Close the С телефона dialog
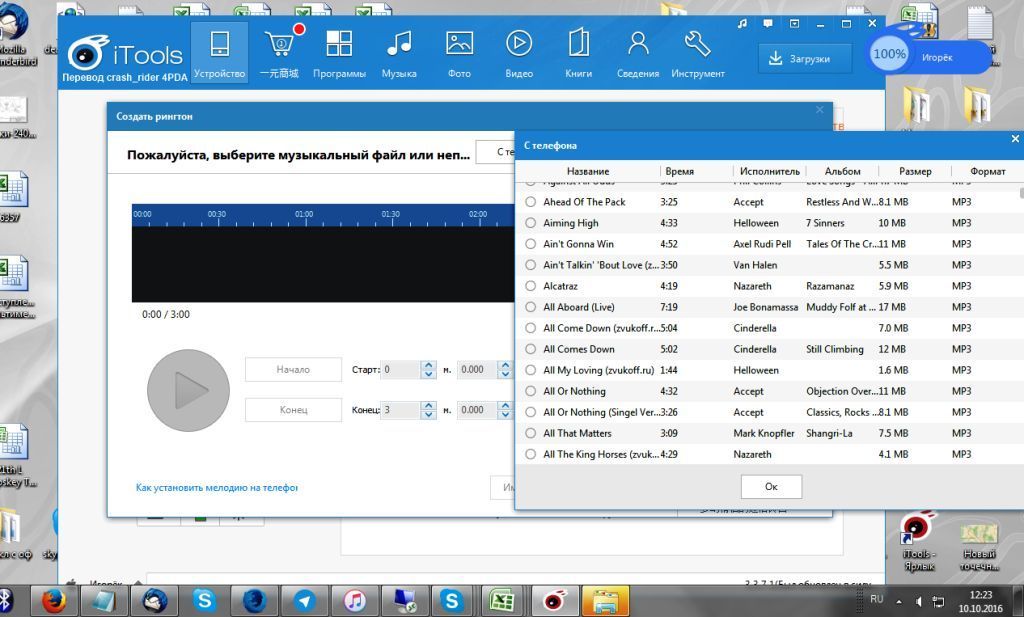 pos(1015,138)
